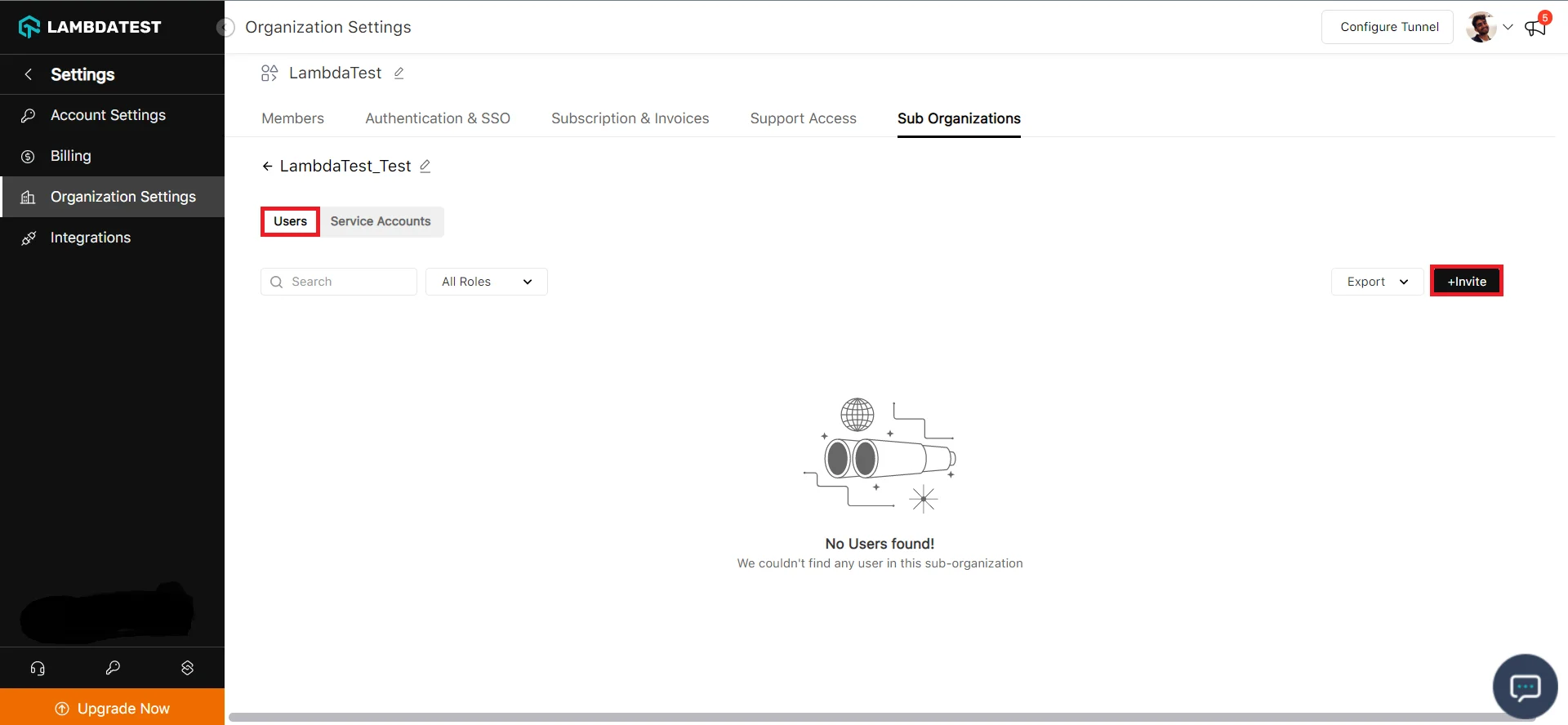Open the live chat bubble widget
Image resolution: width=1568 pixels, height=725 pixels.
pyautogui.click(x=1524, y=687)
